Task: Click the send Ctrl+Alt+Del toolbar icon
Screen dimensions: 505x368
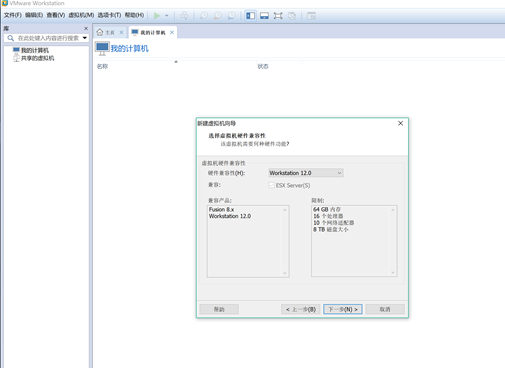Action: (184, 16)
